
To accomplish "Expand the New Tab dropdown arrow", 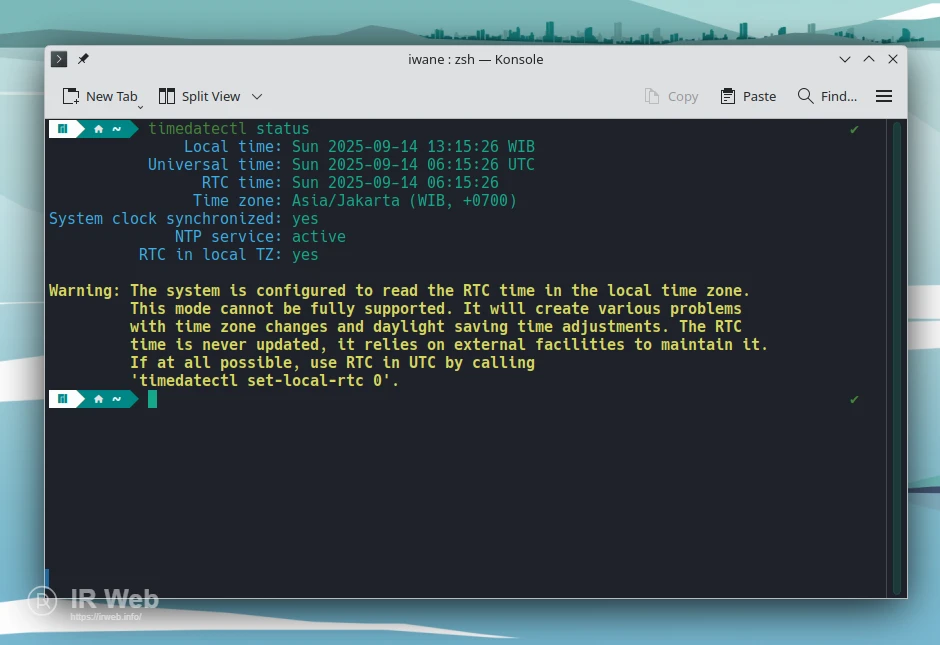I will (140, 105).
